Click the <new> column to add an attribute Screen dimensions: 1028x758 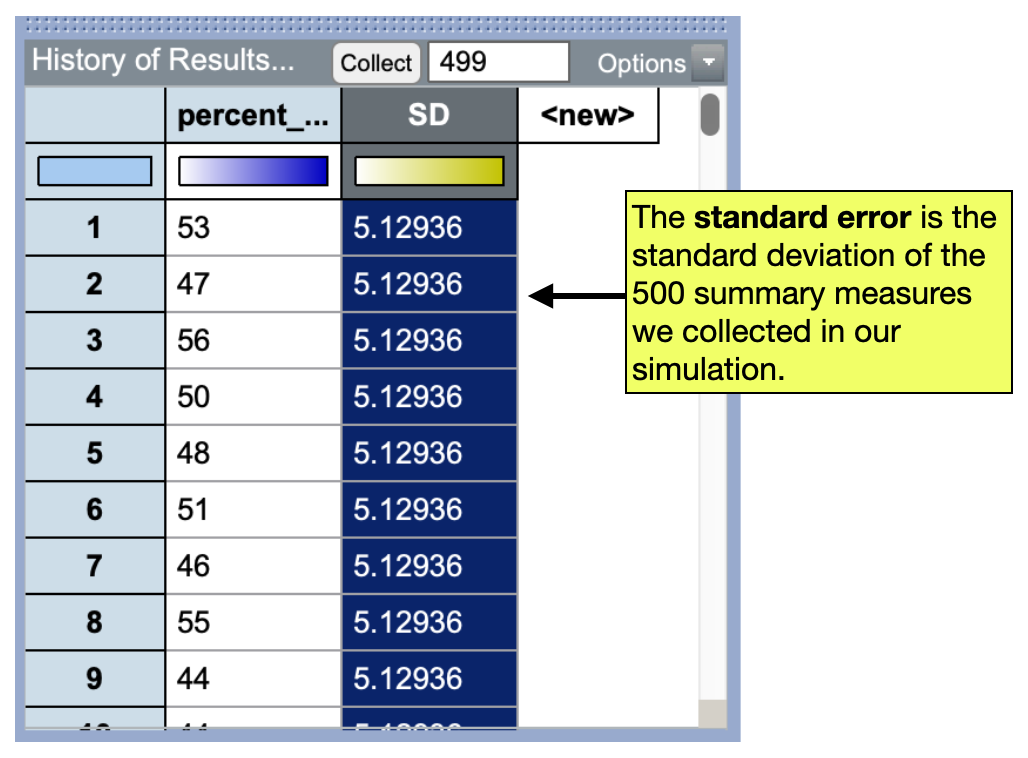click(588, 115)
